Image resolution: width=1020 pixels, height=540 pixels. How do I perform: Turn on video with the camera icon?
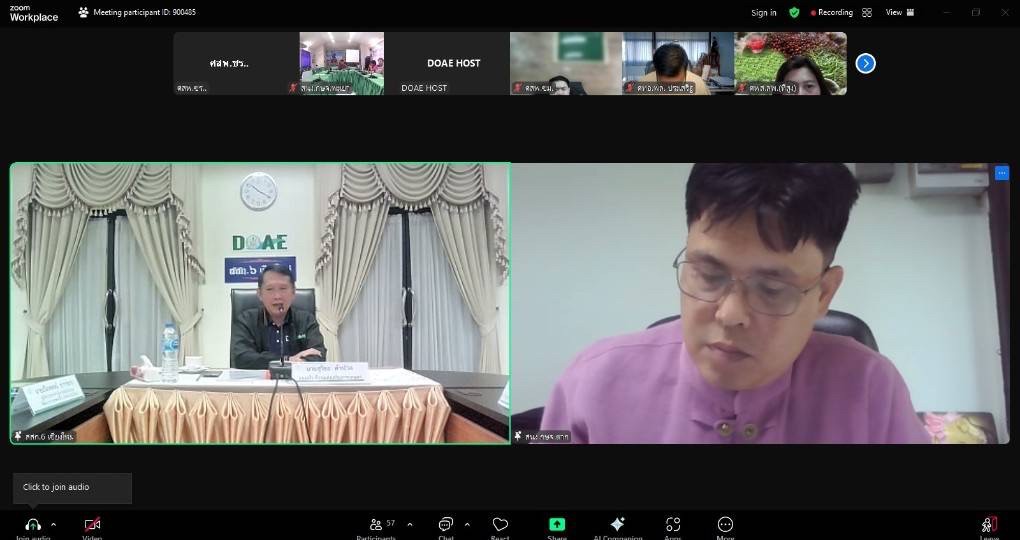pyautogui.click(x=92, y=525)
